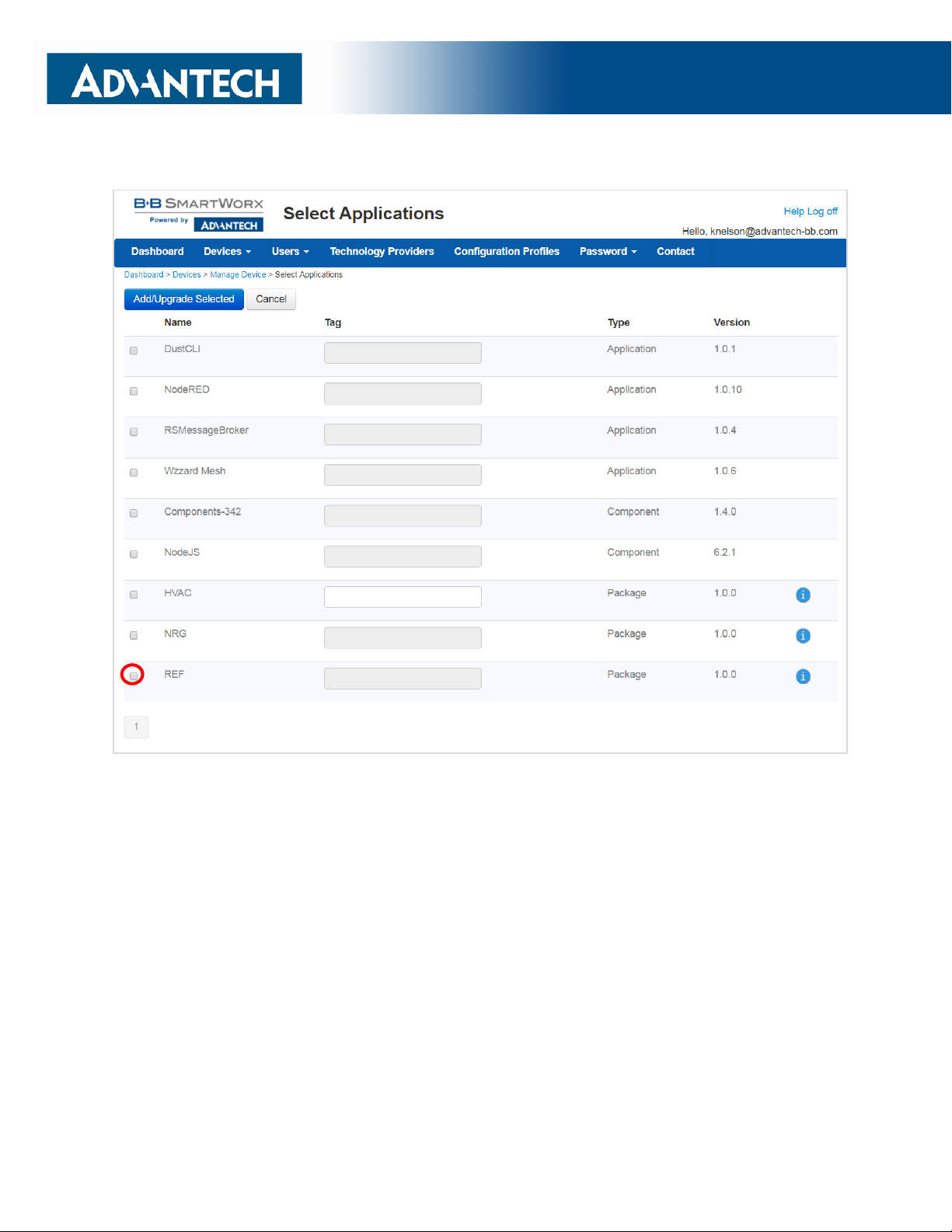Screen dimensions: 952x1232
Task: Tick the DustCLI checkbox
Action: pos(134,351)
